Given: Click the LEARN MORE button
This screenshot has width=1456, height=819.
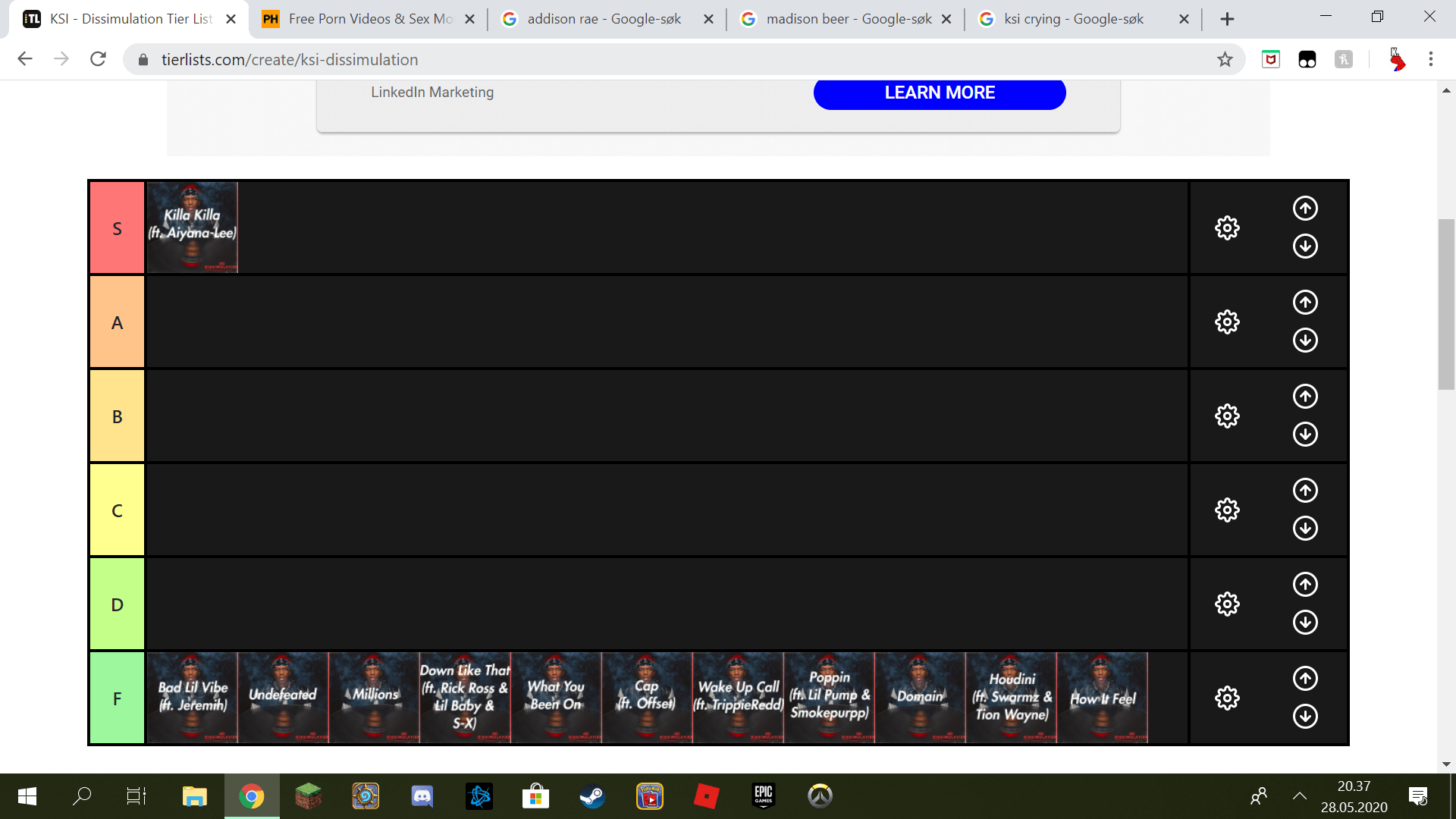Looking at the screenshot, I should (x=940, y=93).
